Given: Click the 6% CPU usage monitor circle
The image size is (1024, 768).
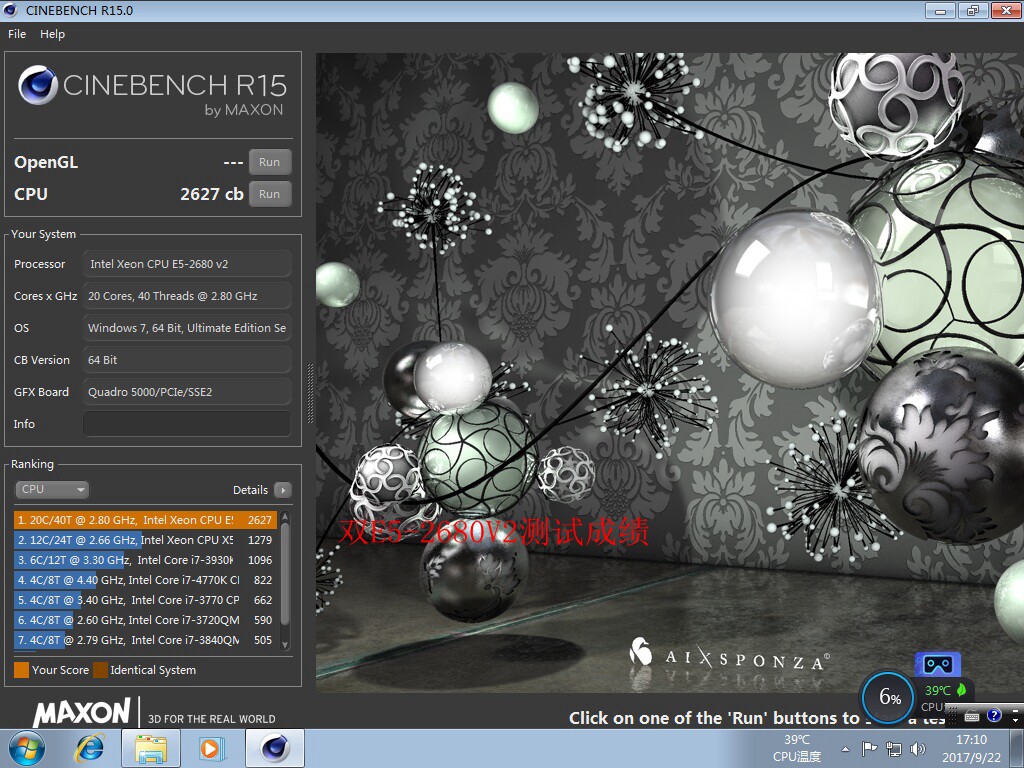Looking at the screenshot, I should tap(888, 697).
